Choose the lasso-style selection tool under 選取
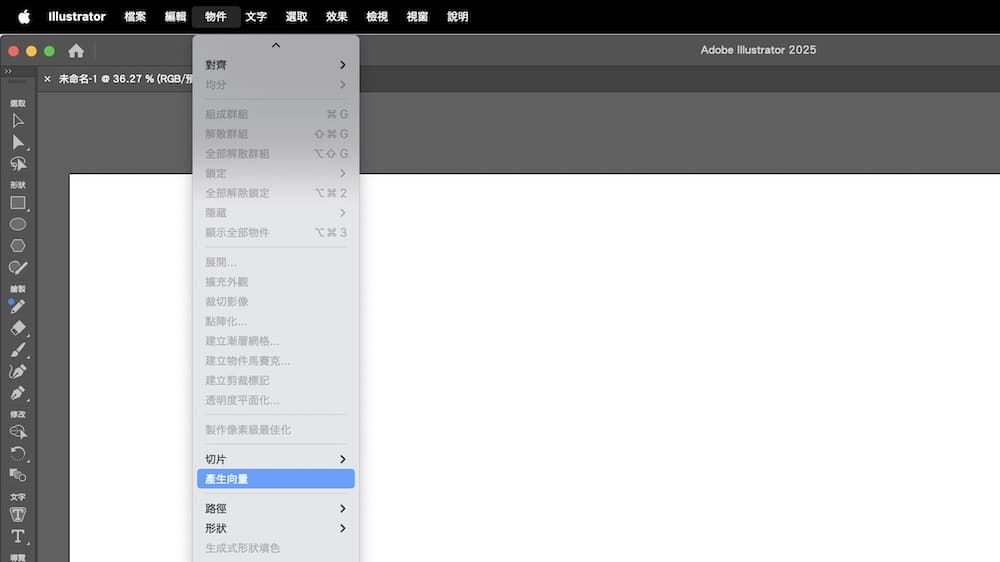Image resolution: width=1000 pixels, height=562 pixels. click(18, 164)
